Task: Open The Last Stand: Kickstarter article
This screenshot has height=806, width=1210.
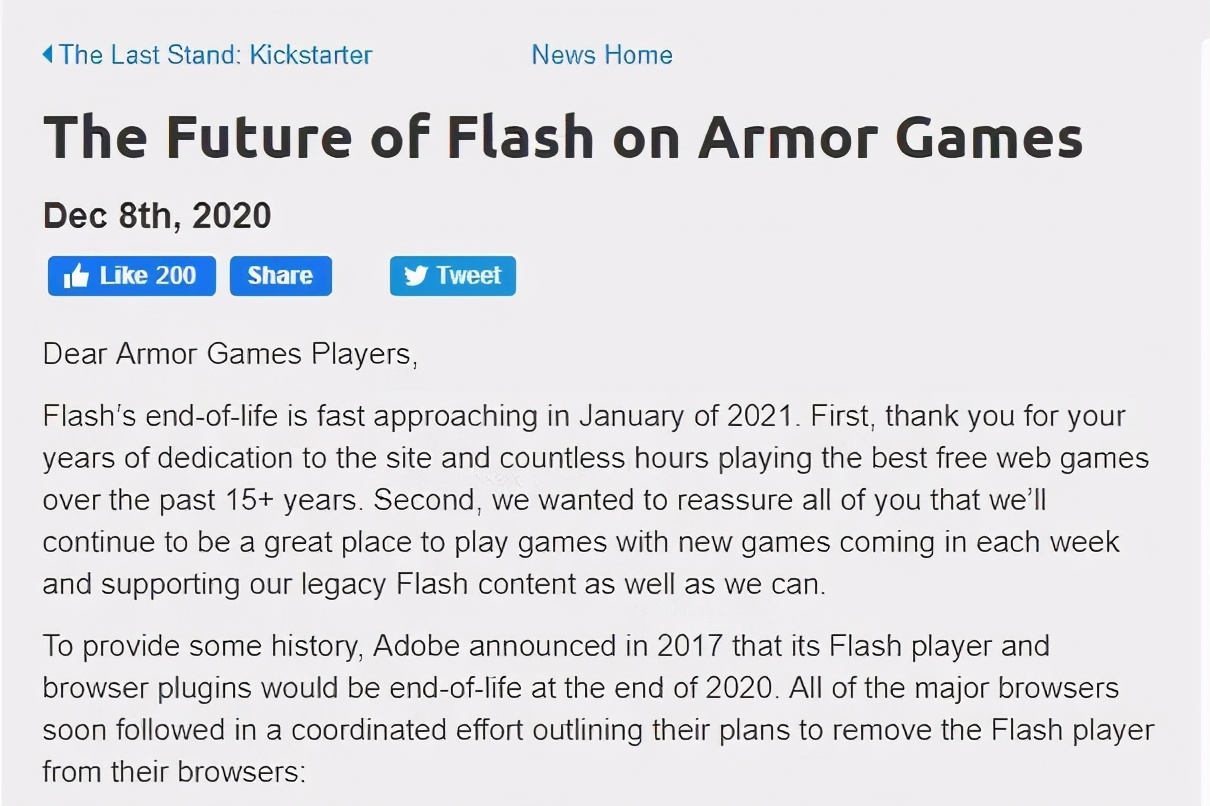Action: coord(215,55)
